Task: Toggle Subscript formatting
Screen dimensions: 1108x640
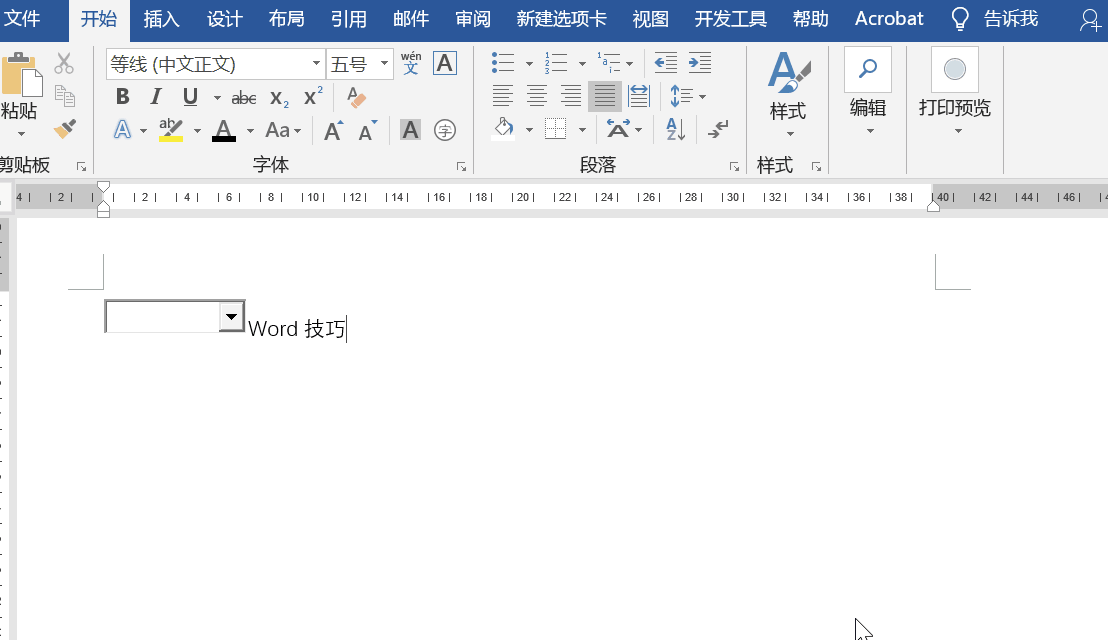Action: coord(279,98)
